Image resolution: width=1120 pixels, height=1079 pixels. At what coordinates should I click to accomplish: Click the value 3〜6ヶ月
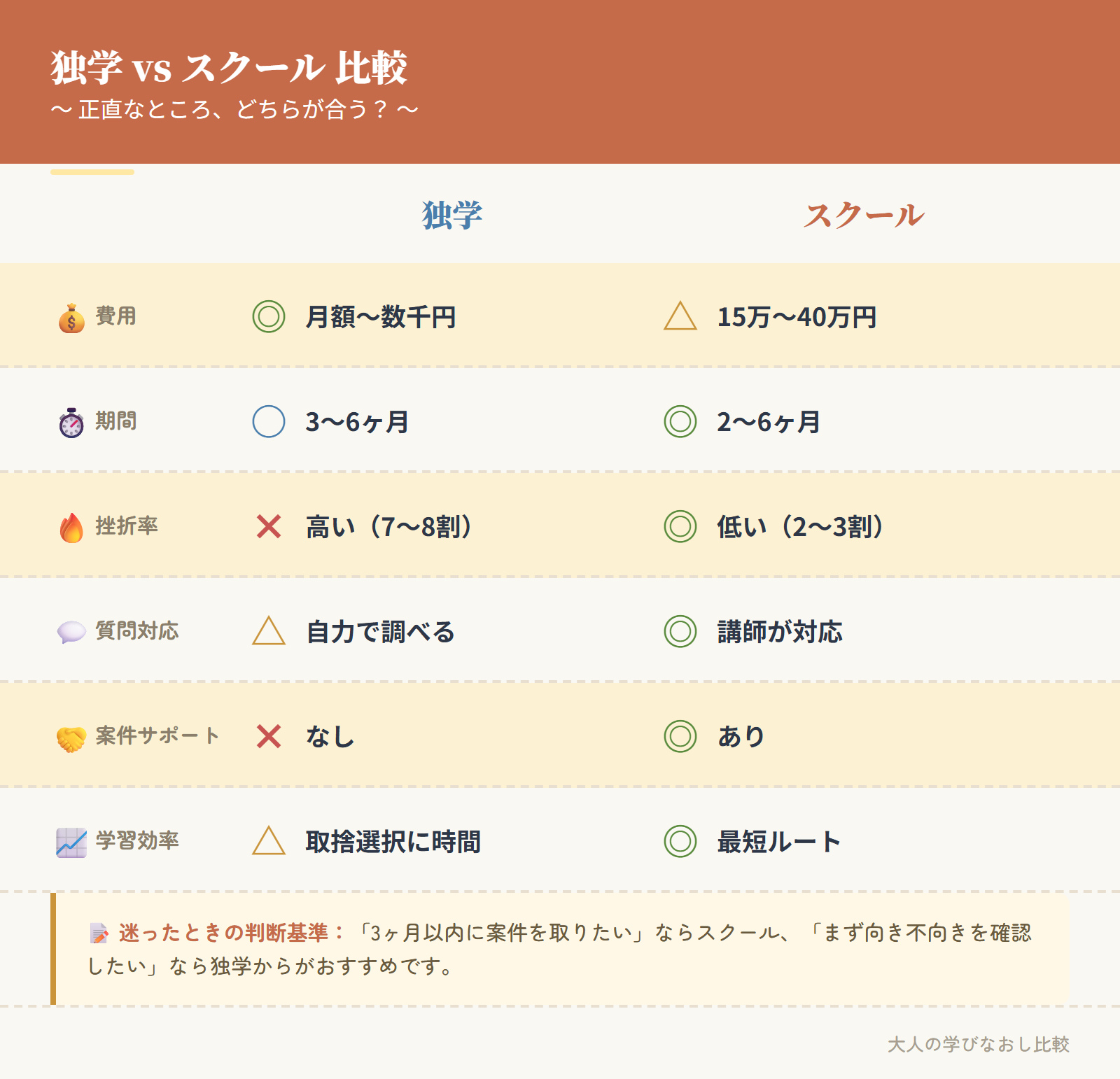pos(358,422)
